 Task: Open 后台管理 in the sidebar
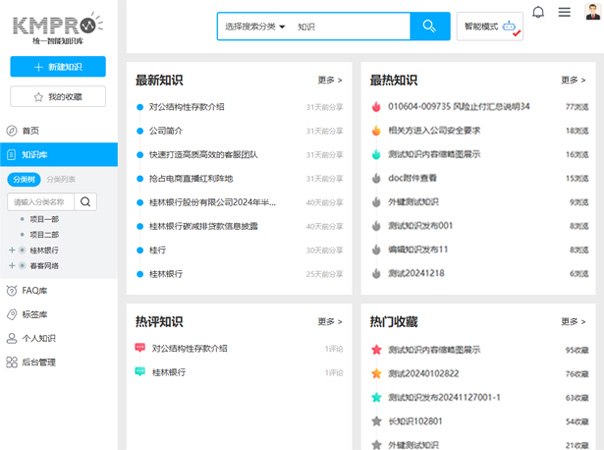pos(38,362)
